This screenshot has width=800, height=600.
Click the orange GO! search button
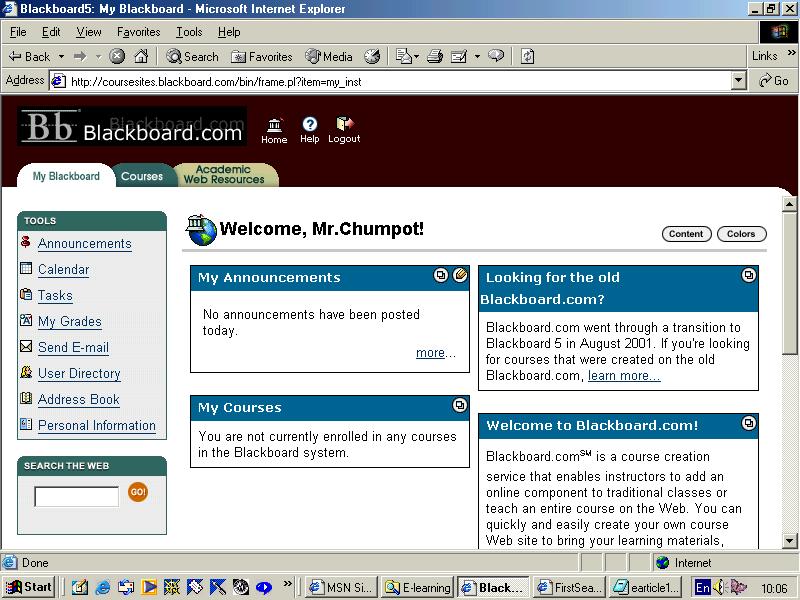point(138,492)
